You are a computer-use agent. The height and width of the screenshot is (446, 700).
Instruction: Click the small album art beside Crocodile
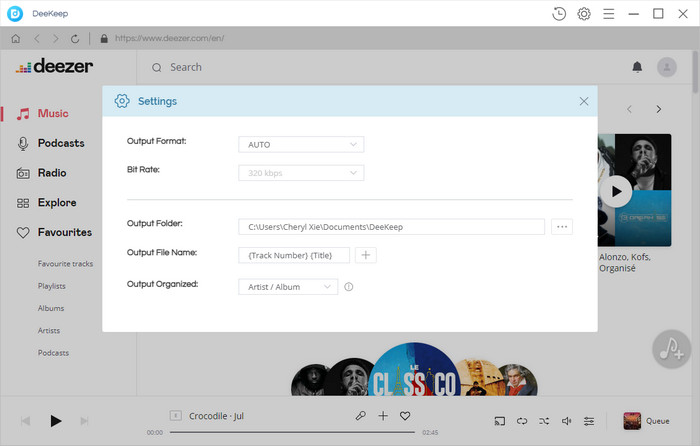[175, 416]
